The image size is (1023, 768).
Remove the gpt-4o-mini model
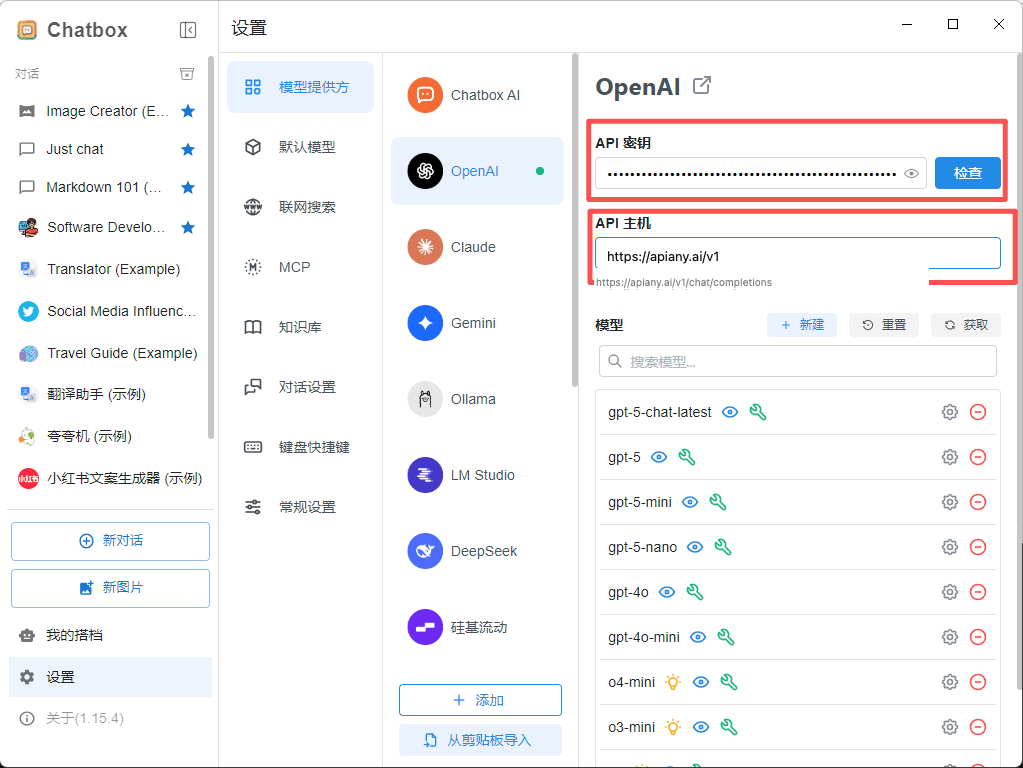point(978,637)
